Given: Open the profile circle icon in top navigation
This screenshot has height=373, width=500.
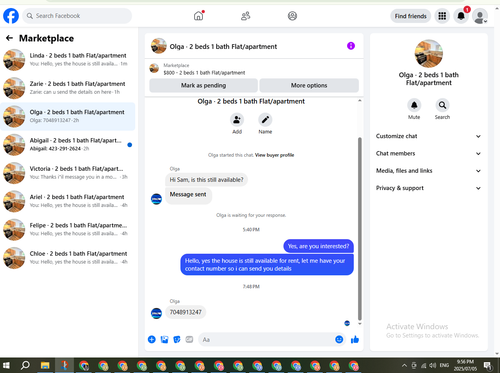Looking at the screenshot, I should point(292,16).
